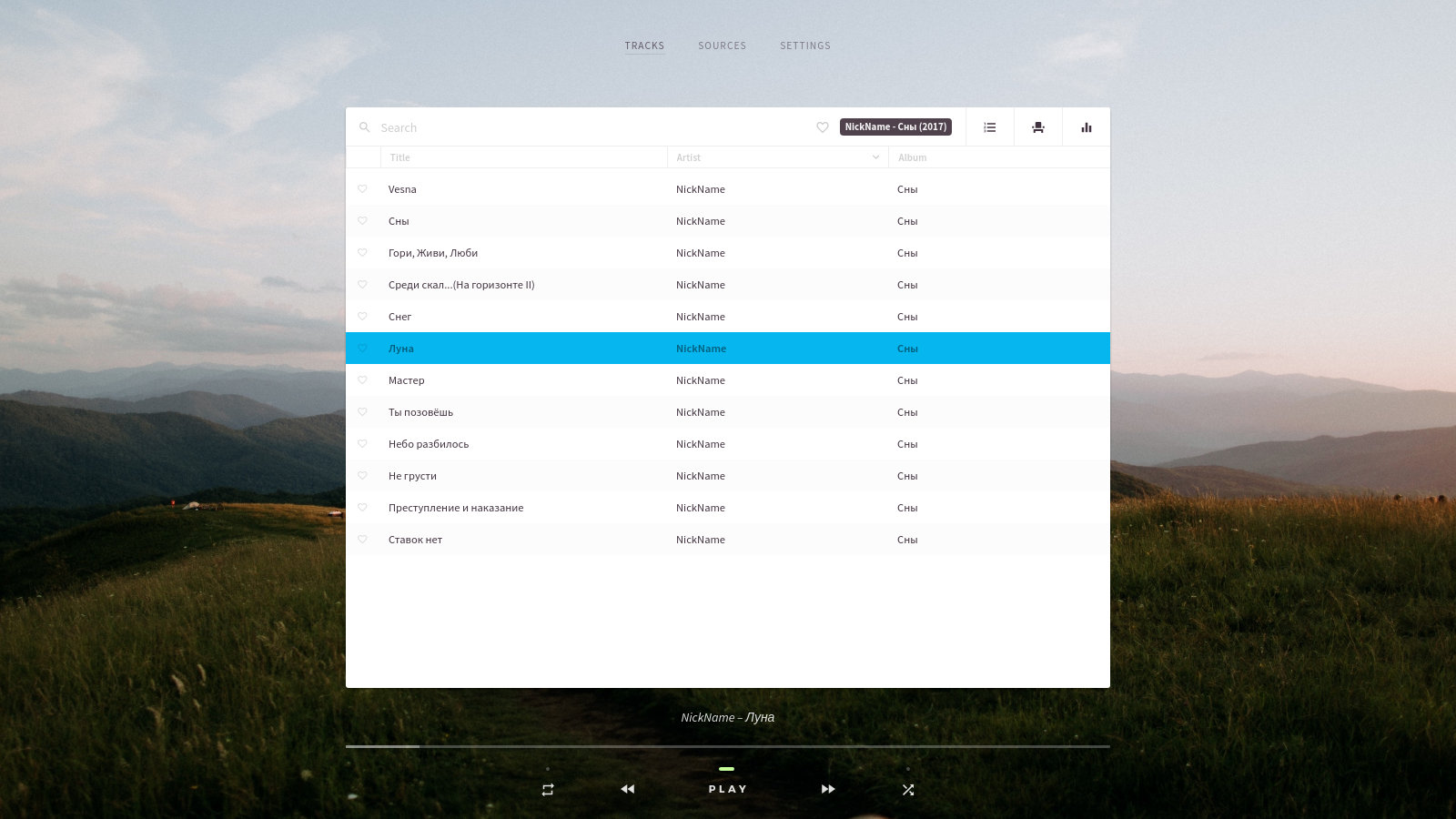Sort by the Album column header
Viewport: 1456px width, 819px height.
(999, 157)
